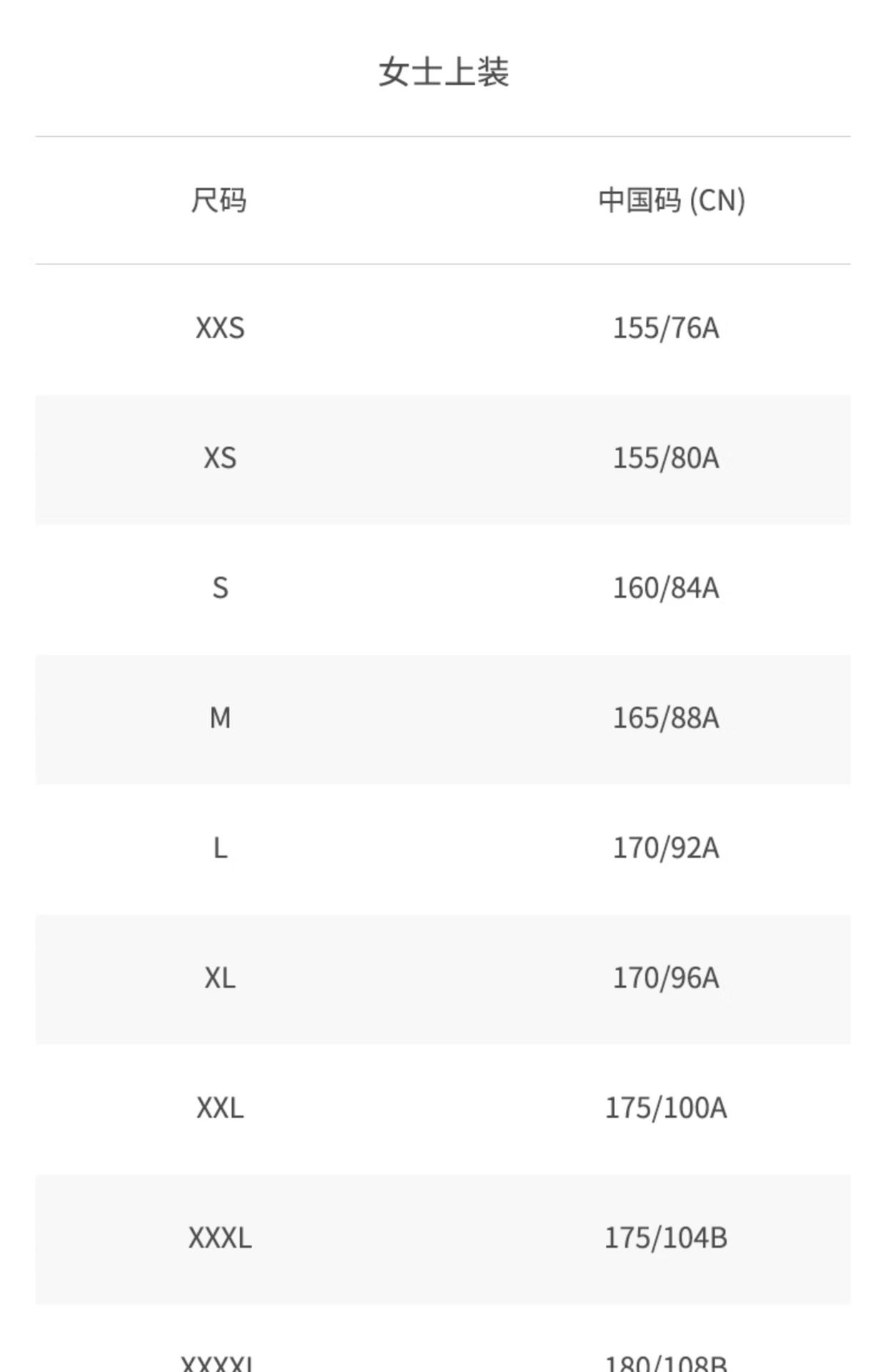Screen dimensions: 886x1372
Task: Click the 155/76A value
Action: [666, 329]
